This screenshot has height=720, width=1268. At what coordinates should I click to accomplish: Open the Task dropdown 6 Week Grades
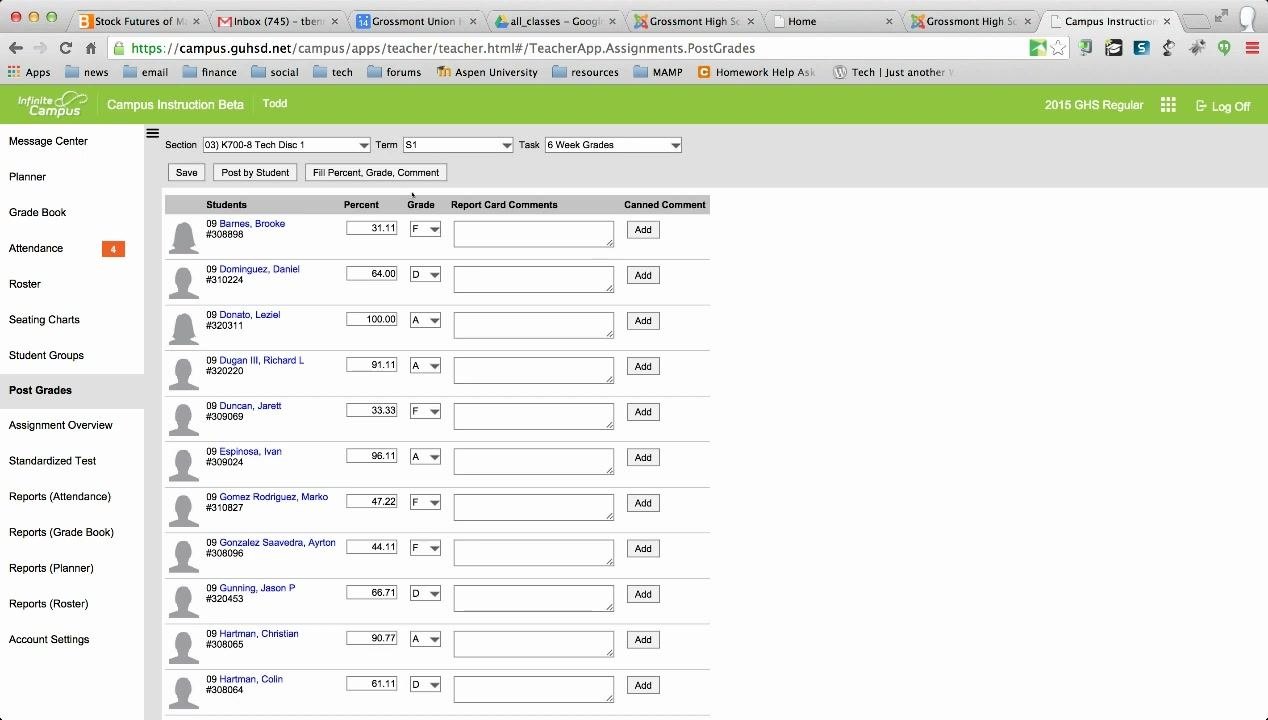(613, 145)
